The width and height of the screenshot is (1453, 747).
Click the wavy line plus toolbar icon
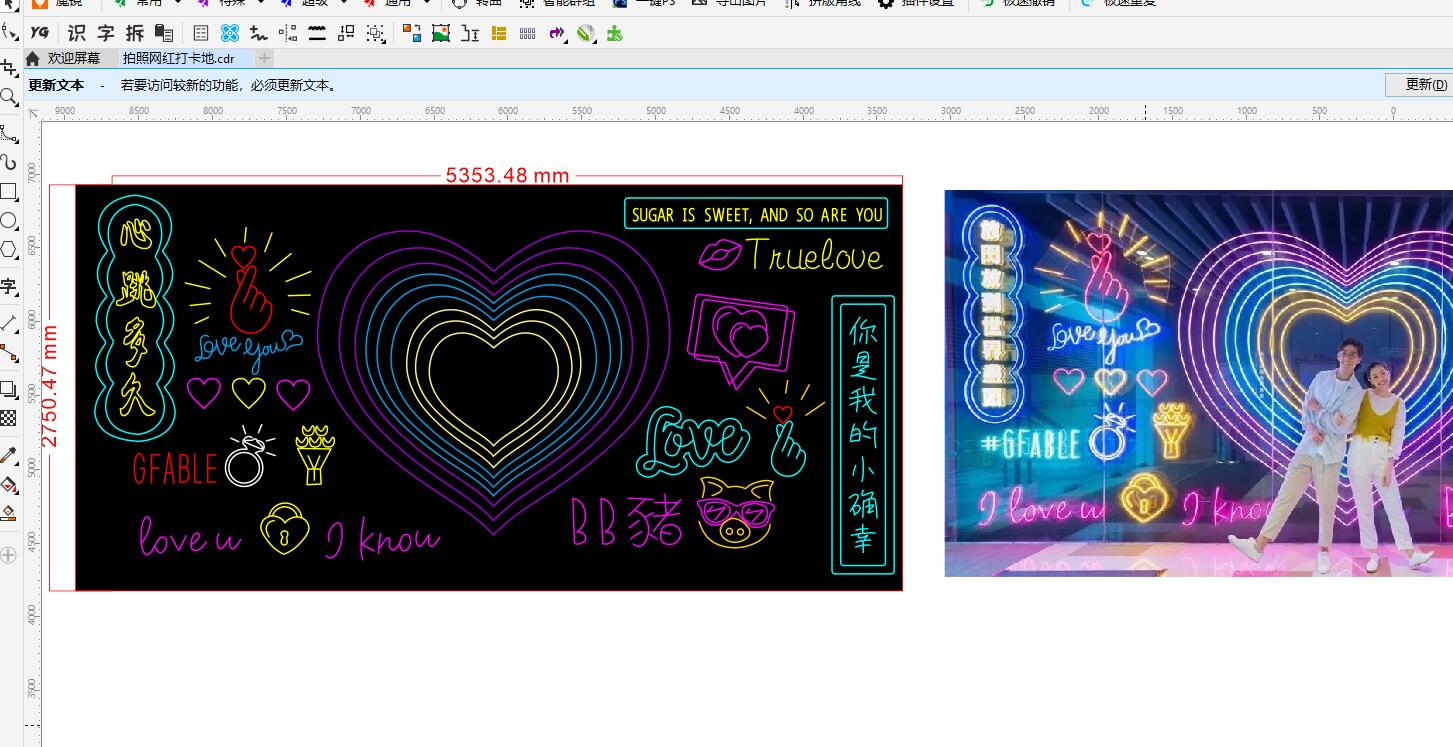click(259, 33)
